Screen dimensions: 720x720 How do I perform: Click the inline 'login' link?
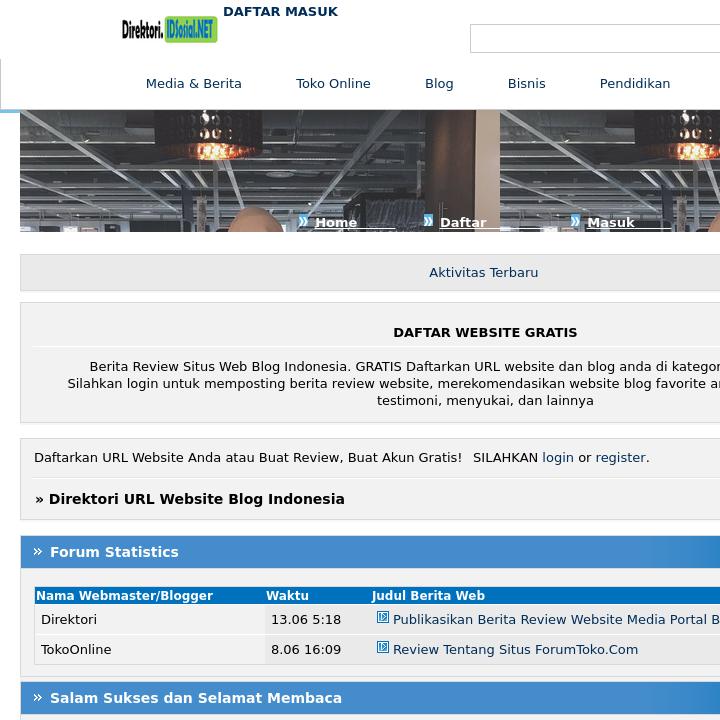557,458
